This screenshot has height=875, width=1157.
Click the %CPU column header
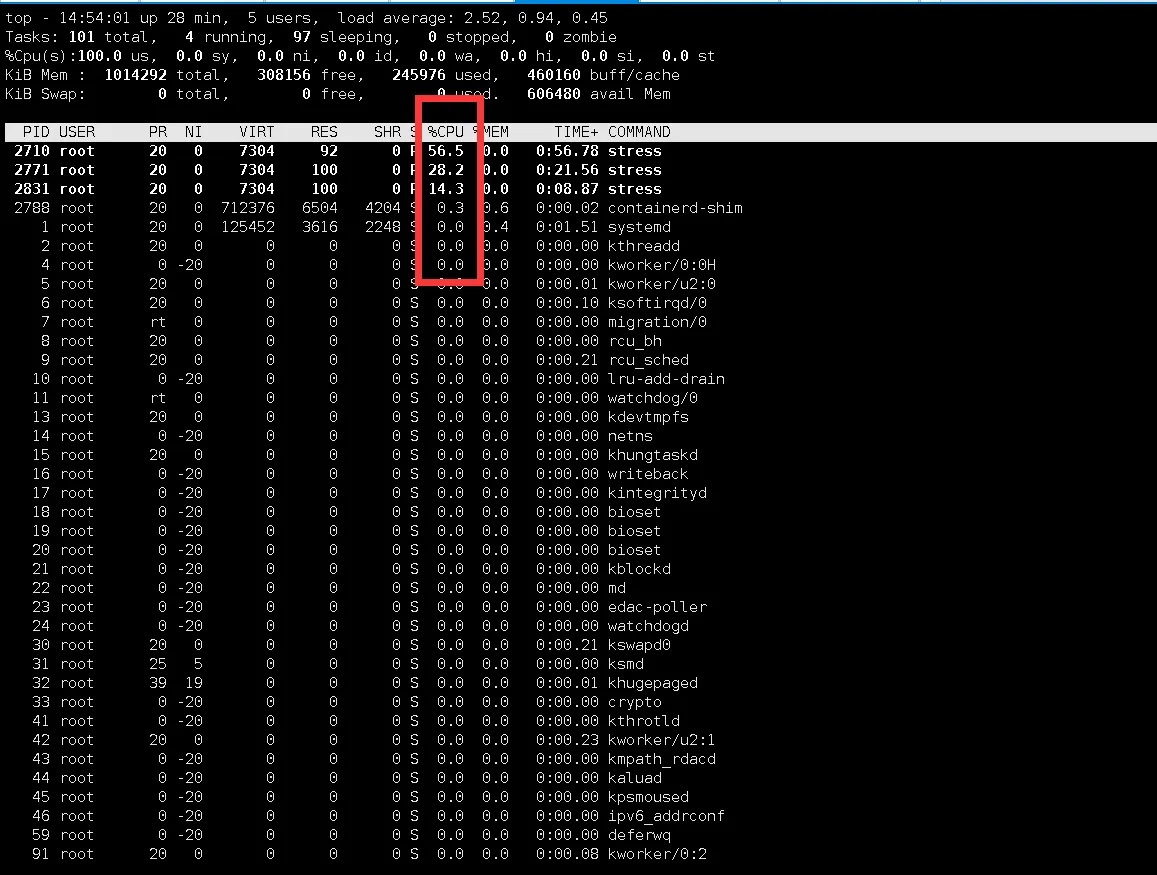tap(446, 132)
